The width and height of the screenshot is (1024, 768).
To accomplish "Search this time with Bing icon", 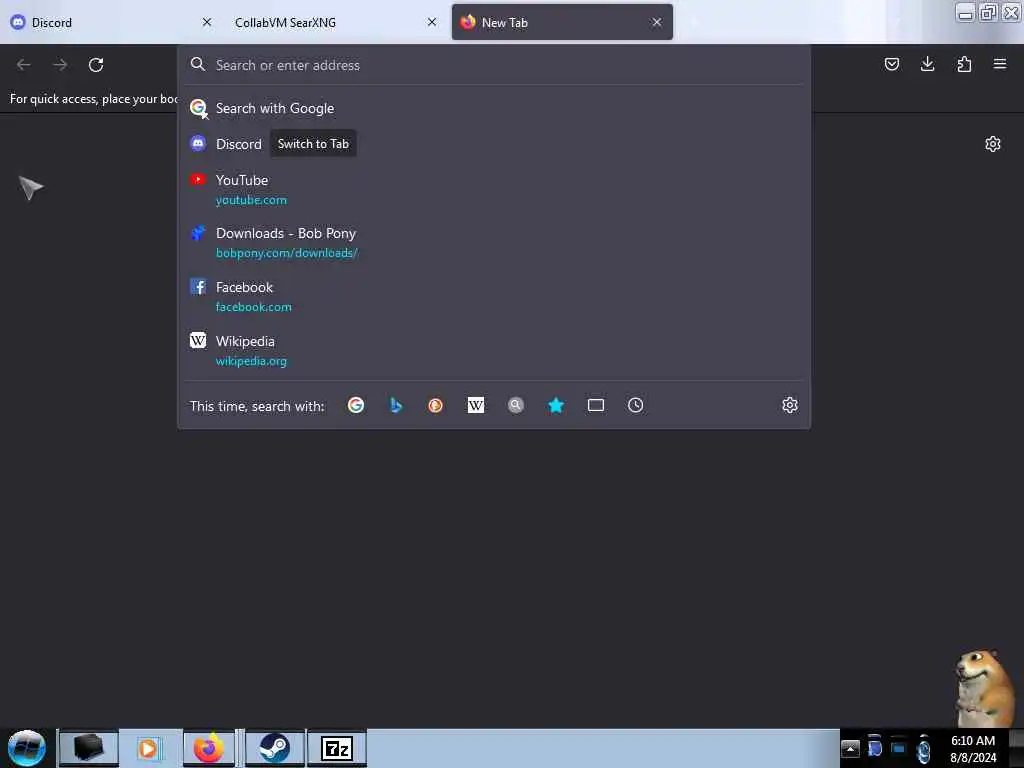I will point(396,406).
